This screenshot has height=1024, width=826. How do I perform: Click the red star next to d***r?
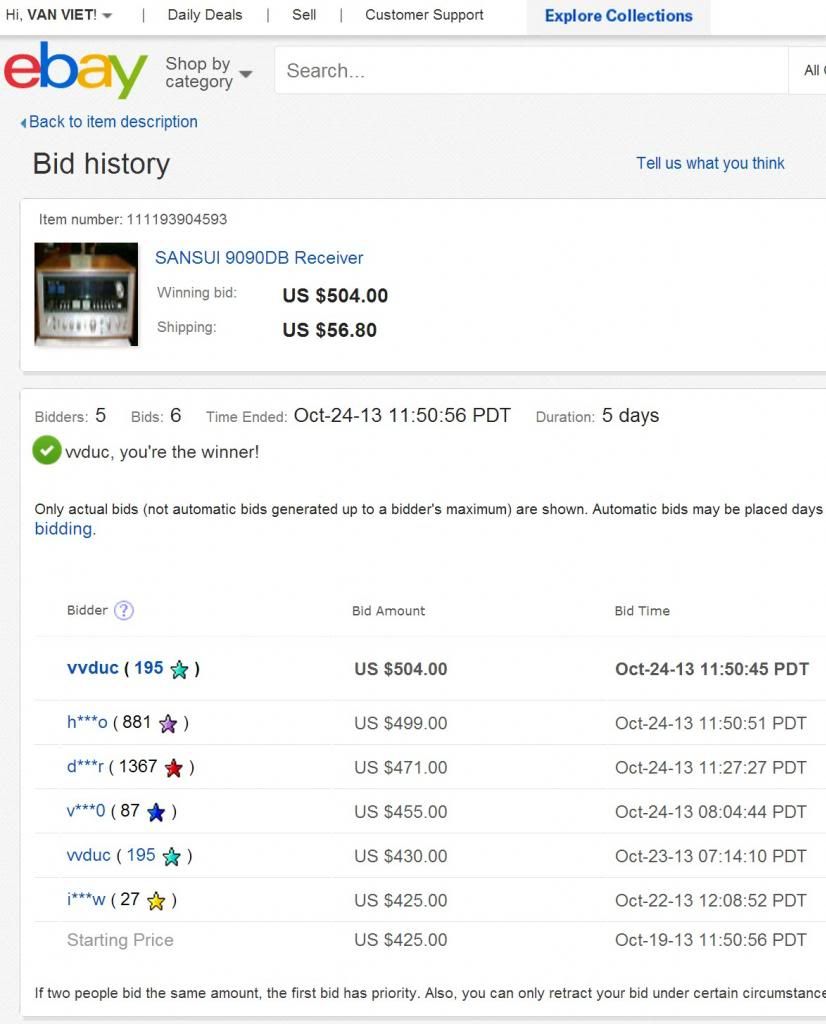point(174,768)
